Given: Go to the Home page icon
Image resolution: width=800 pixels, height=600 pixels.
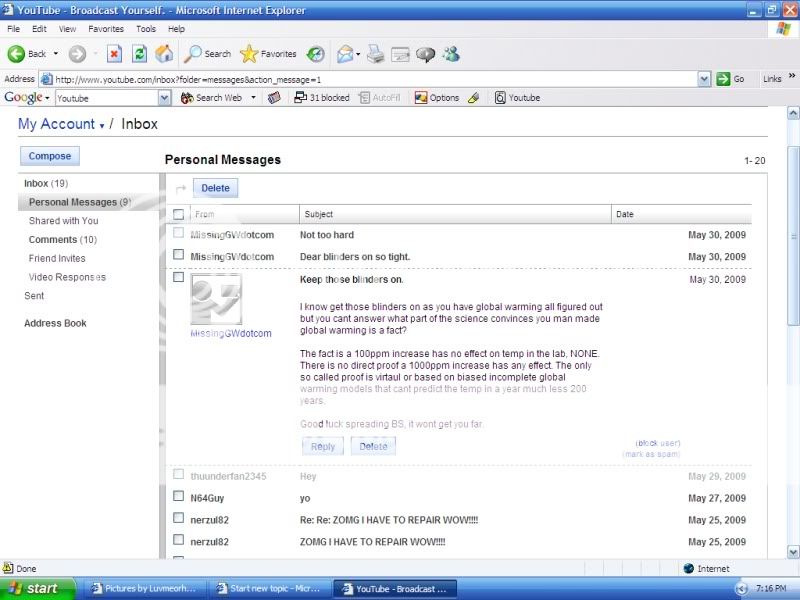Looking at the screenshot, I should point(164,54).
